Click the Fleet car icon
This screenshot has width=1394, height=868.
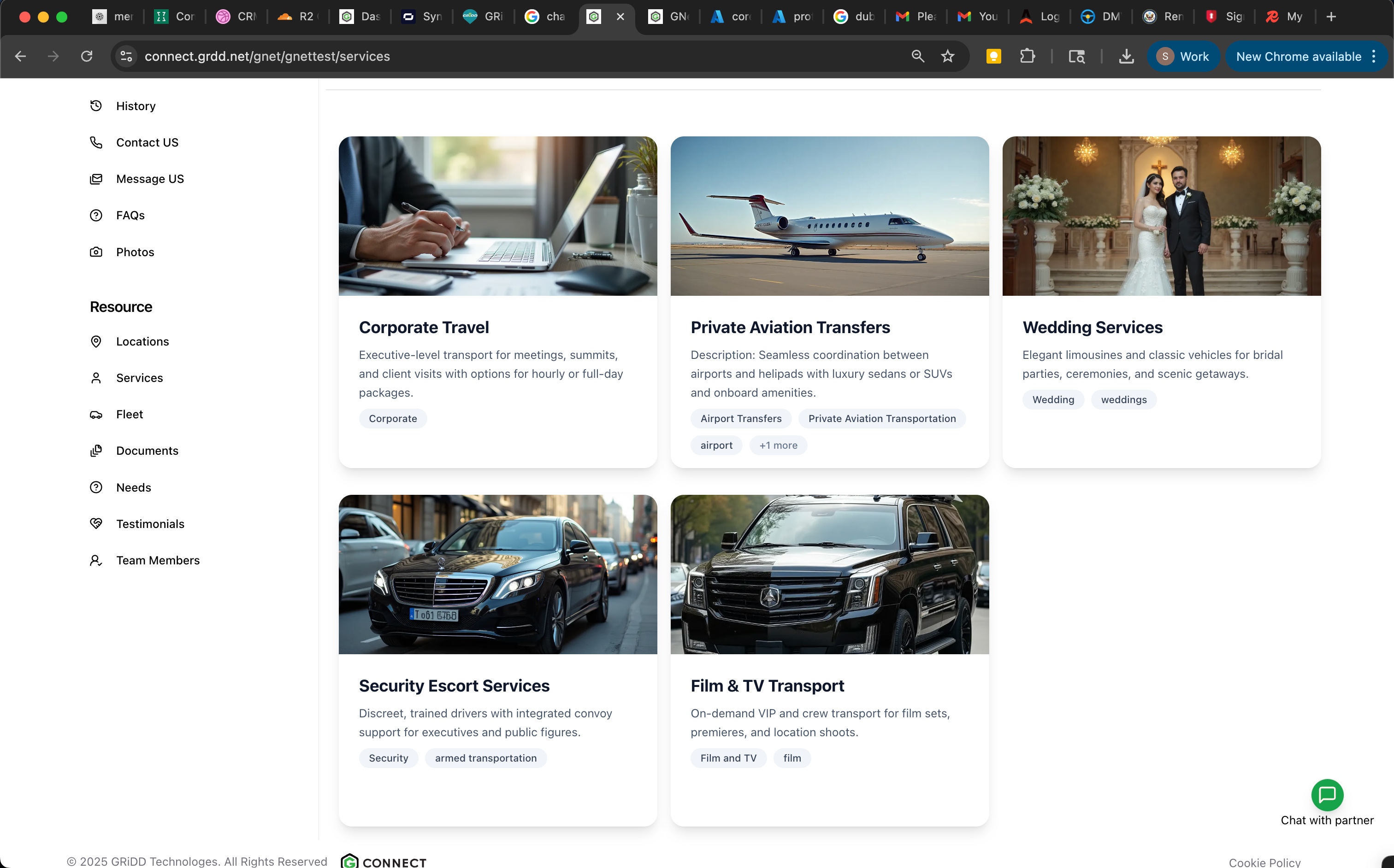tap(96, 415)
